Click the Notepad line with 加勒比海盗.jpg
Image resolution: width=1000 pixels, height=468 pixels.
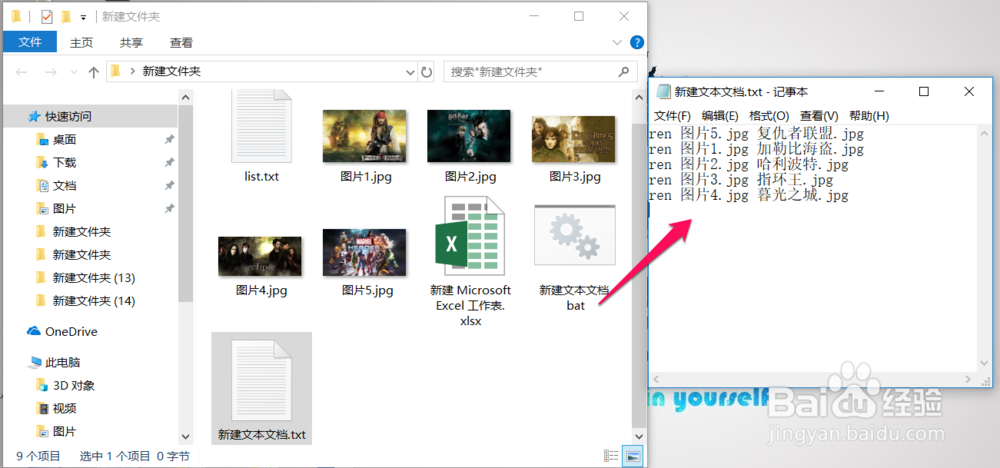[756, 149]
